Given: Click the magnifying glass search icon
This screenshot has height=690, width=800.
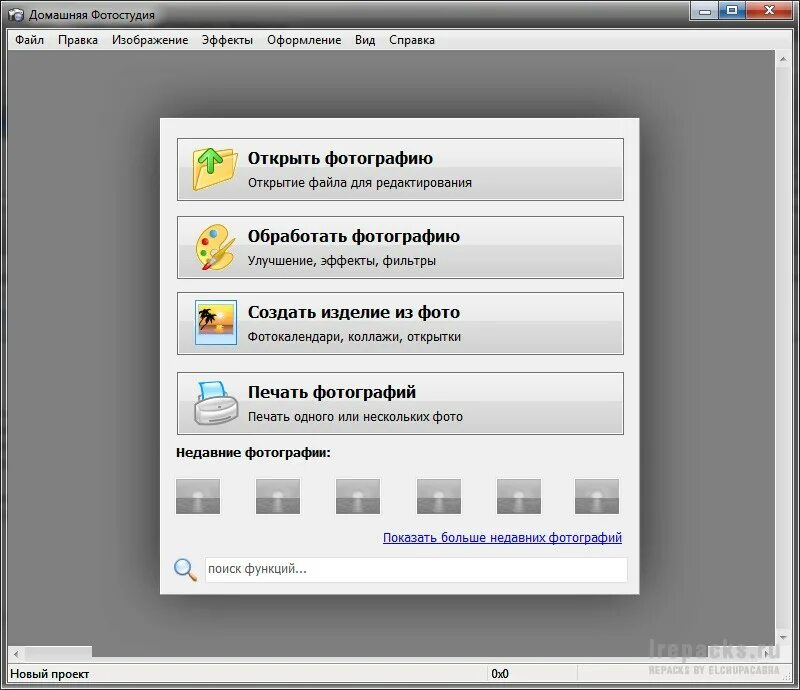Looking at the screenshot, I should click(x=185, y=570).
